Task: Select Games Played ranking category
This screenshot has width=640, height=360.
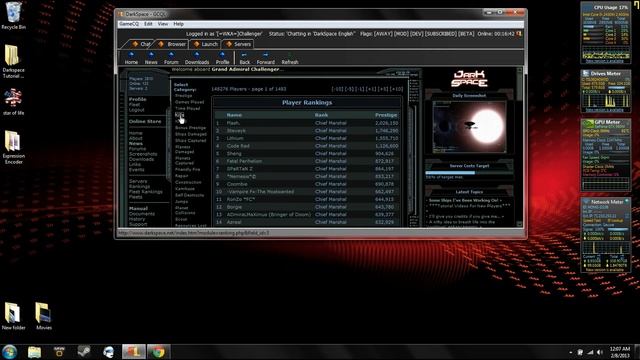Action: pos(189,102)
